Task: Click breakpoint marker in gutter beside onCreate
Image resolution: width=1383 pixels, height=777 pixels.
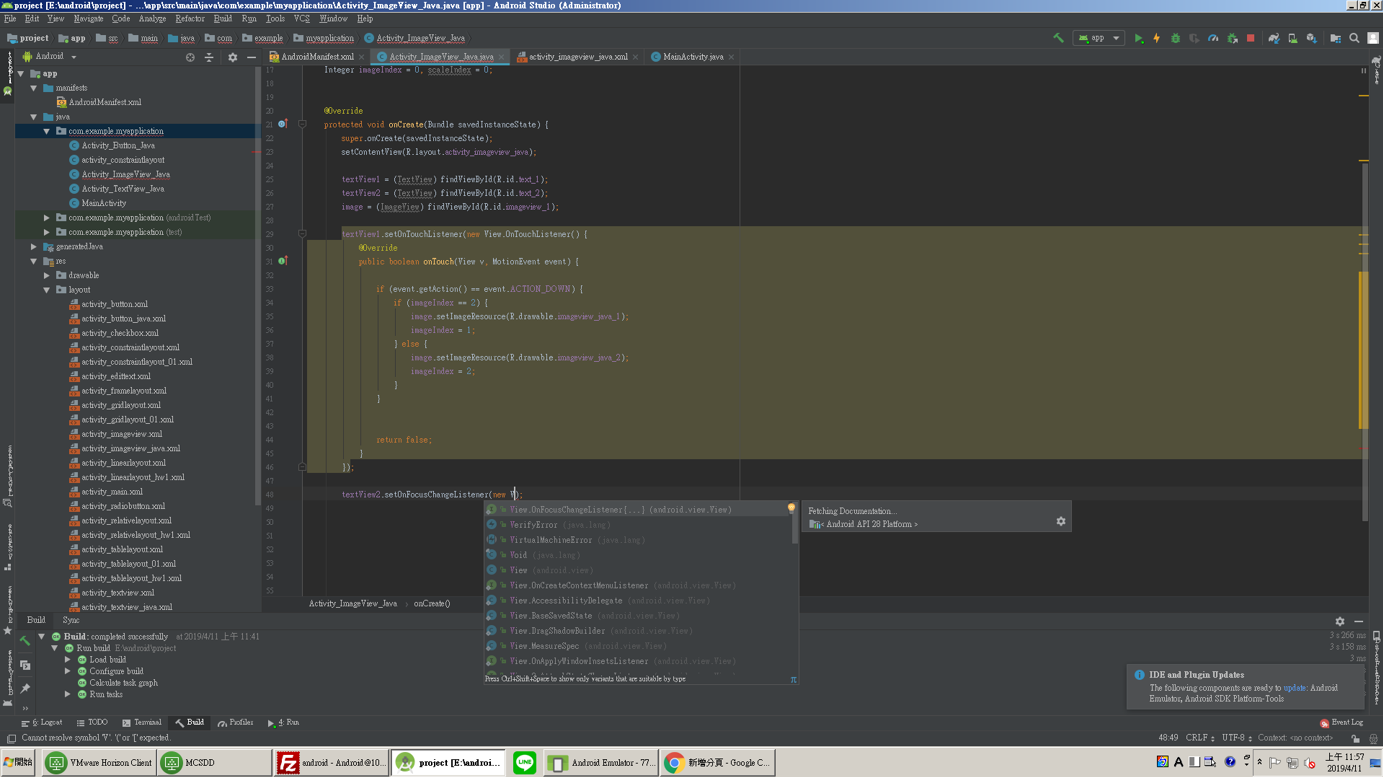Action: pos(283,124)
